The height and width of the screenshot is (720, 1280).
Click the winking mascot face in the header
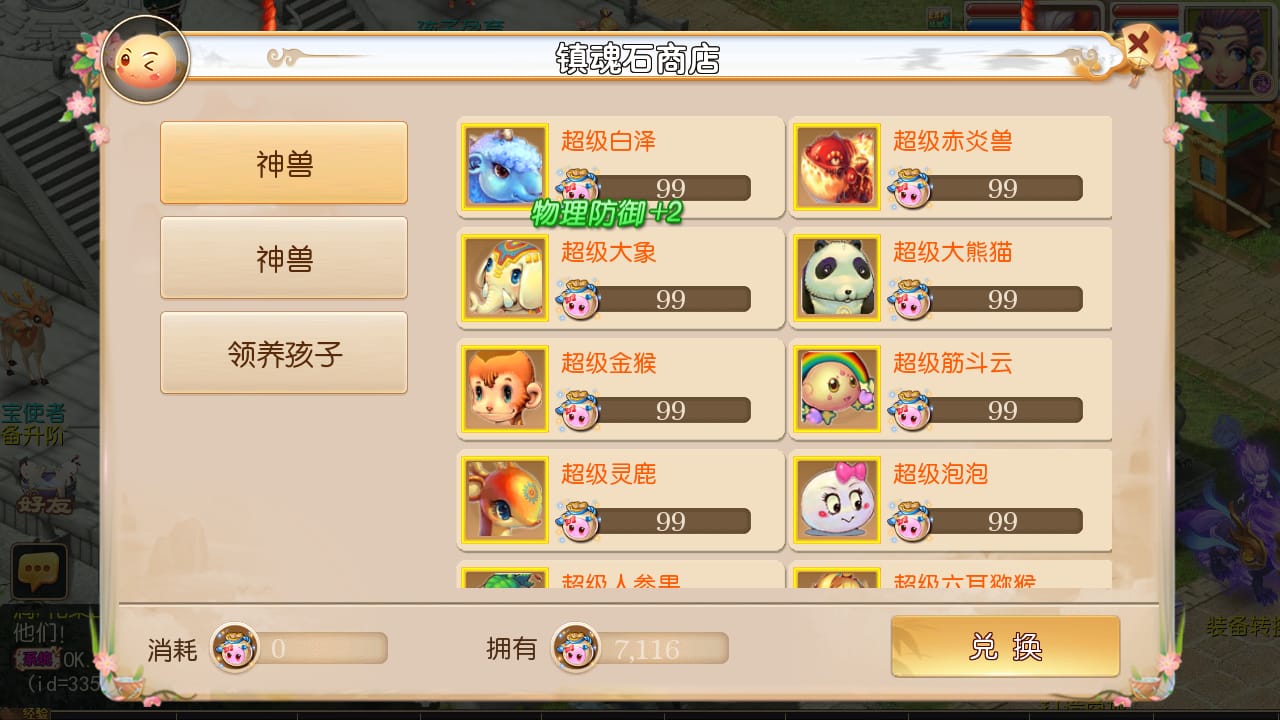click(146, 60)
